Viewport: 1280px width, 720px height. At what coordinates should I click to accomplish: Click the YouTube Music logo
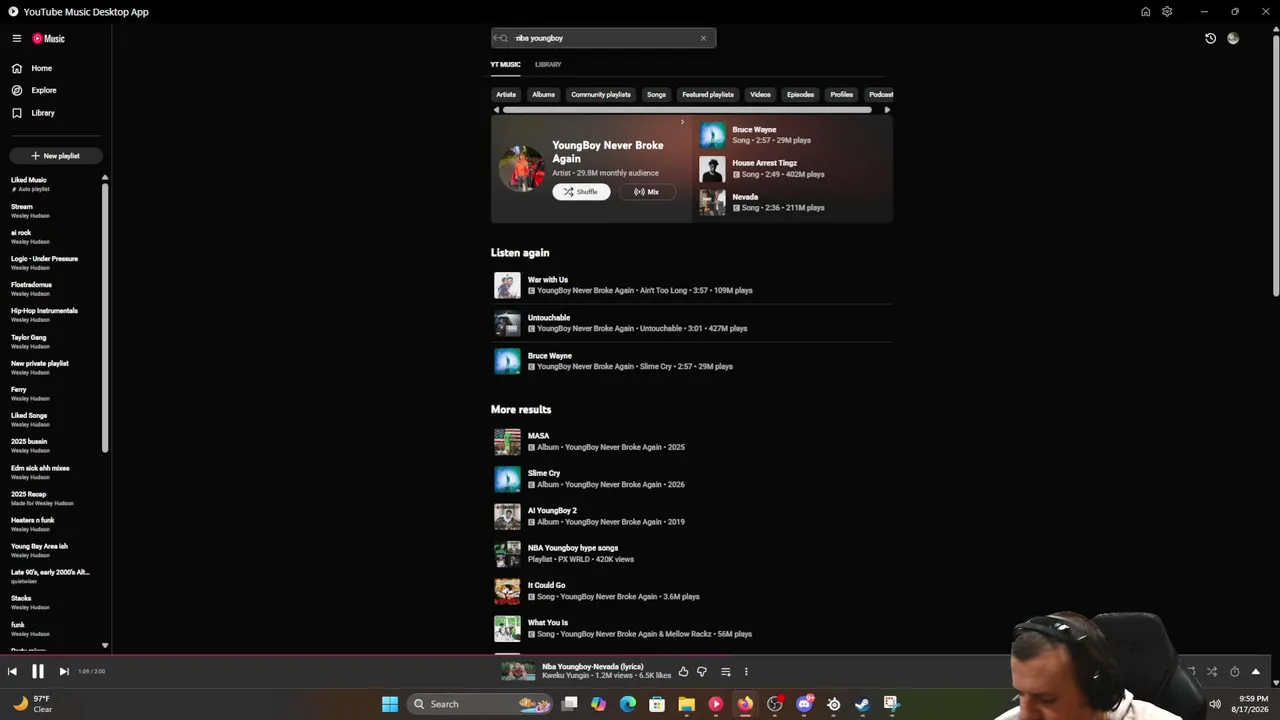(x=48, y=39)
